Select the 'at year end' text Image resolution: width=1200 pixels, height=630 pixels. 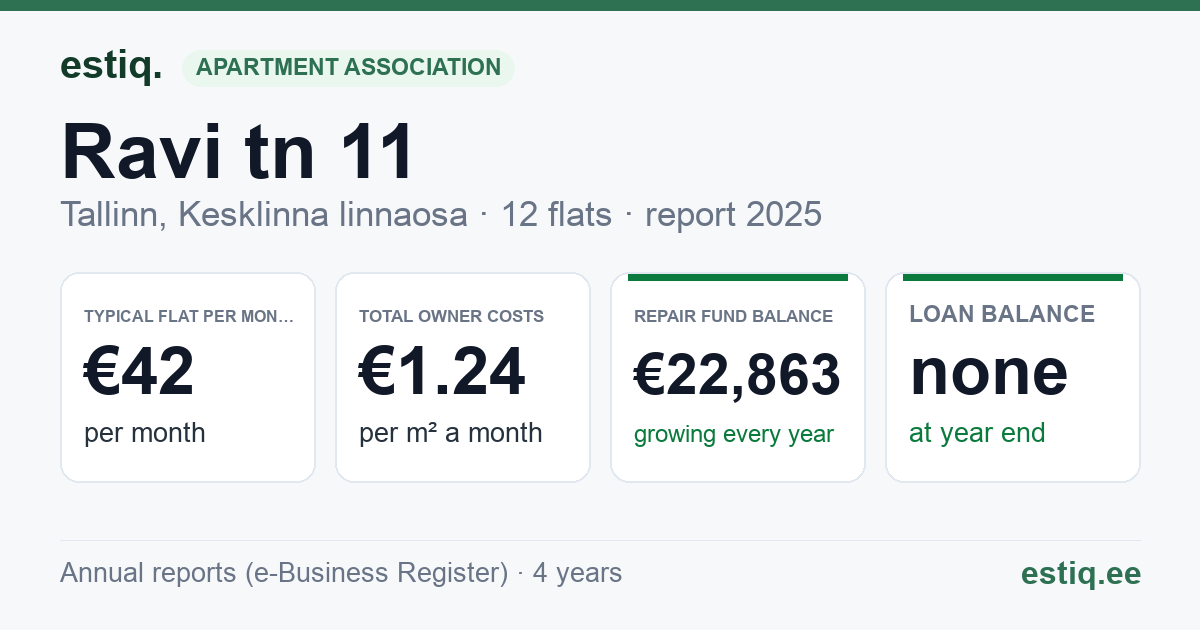[x=977, y=433]
